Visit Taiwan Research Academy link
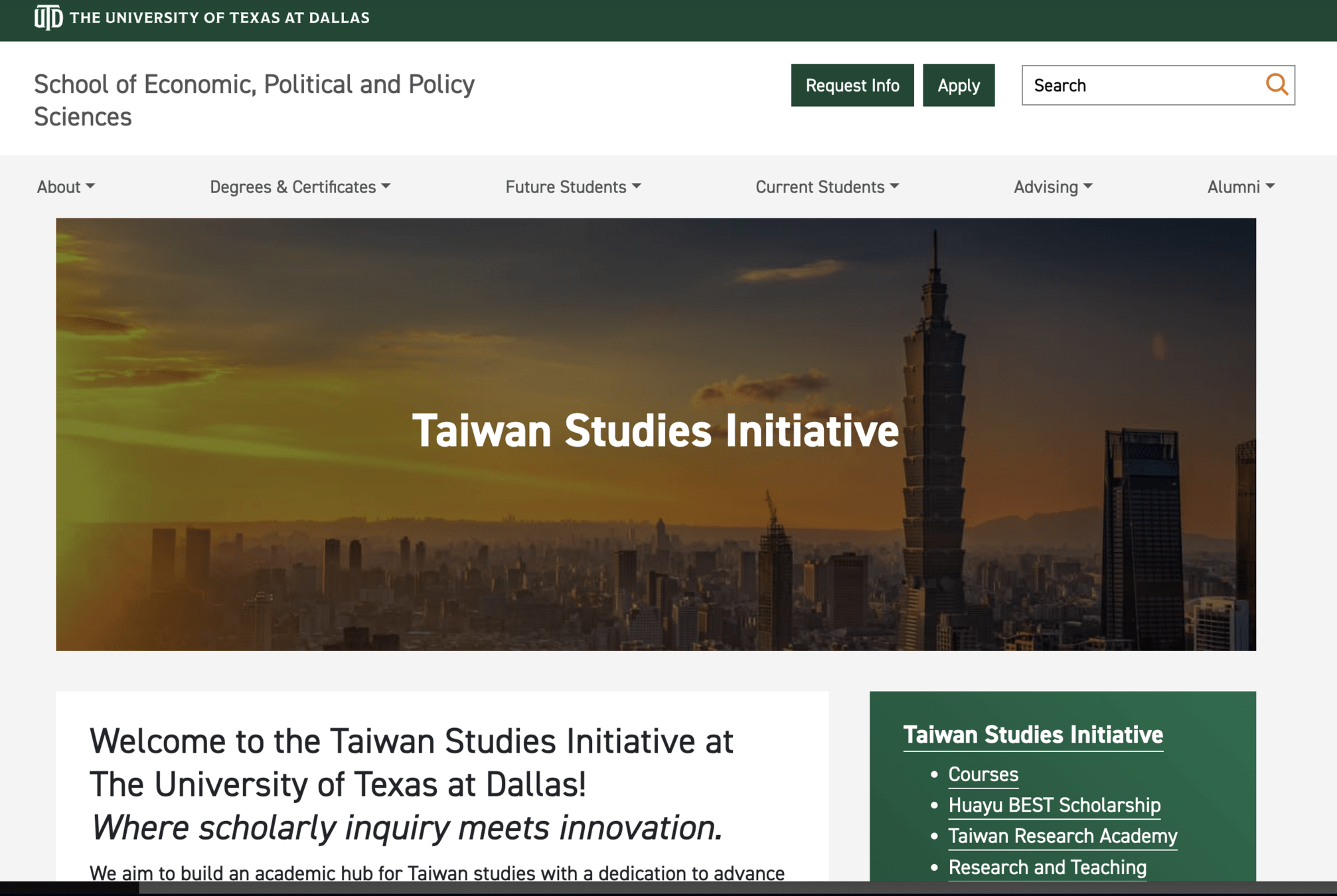The image size is (1337, 896). click(x=1062, y=836)
